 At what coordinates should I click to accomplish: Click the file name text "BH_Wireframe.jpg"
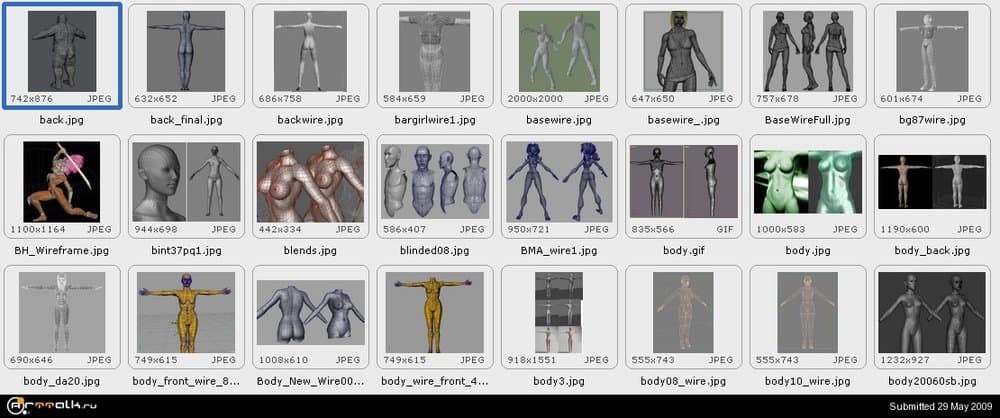pos(62,251)
